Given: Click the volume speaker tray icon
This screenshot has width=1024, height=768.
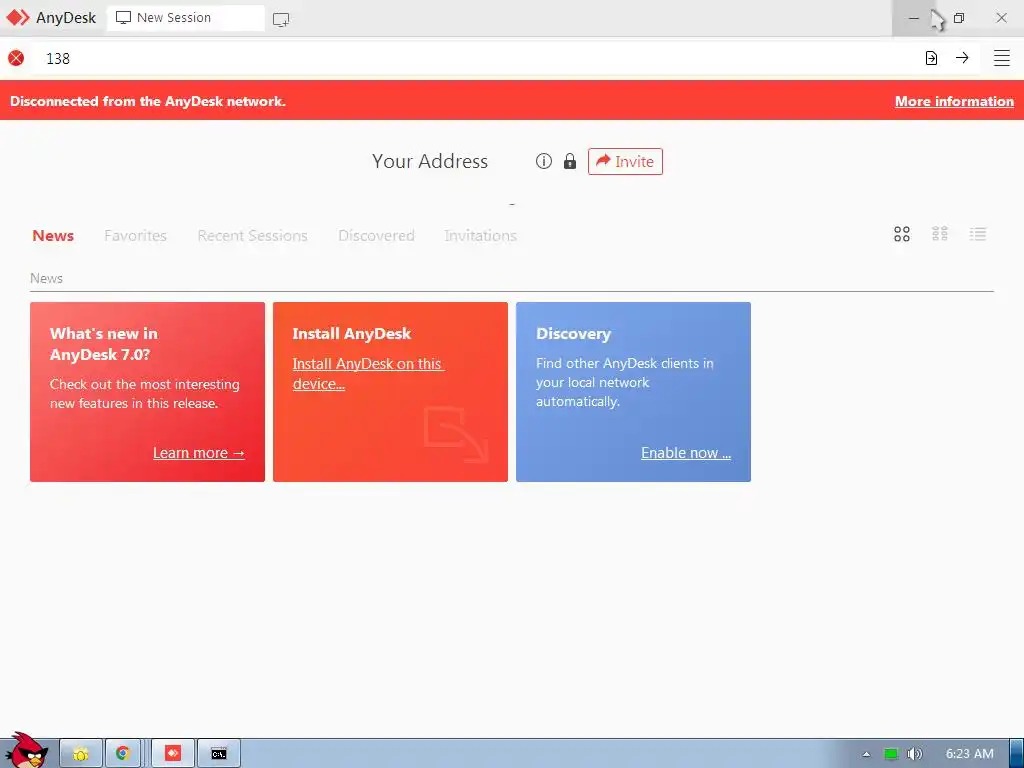Looking at the screenshot, I should (x=915, y=754).
